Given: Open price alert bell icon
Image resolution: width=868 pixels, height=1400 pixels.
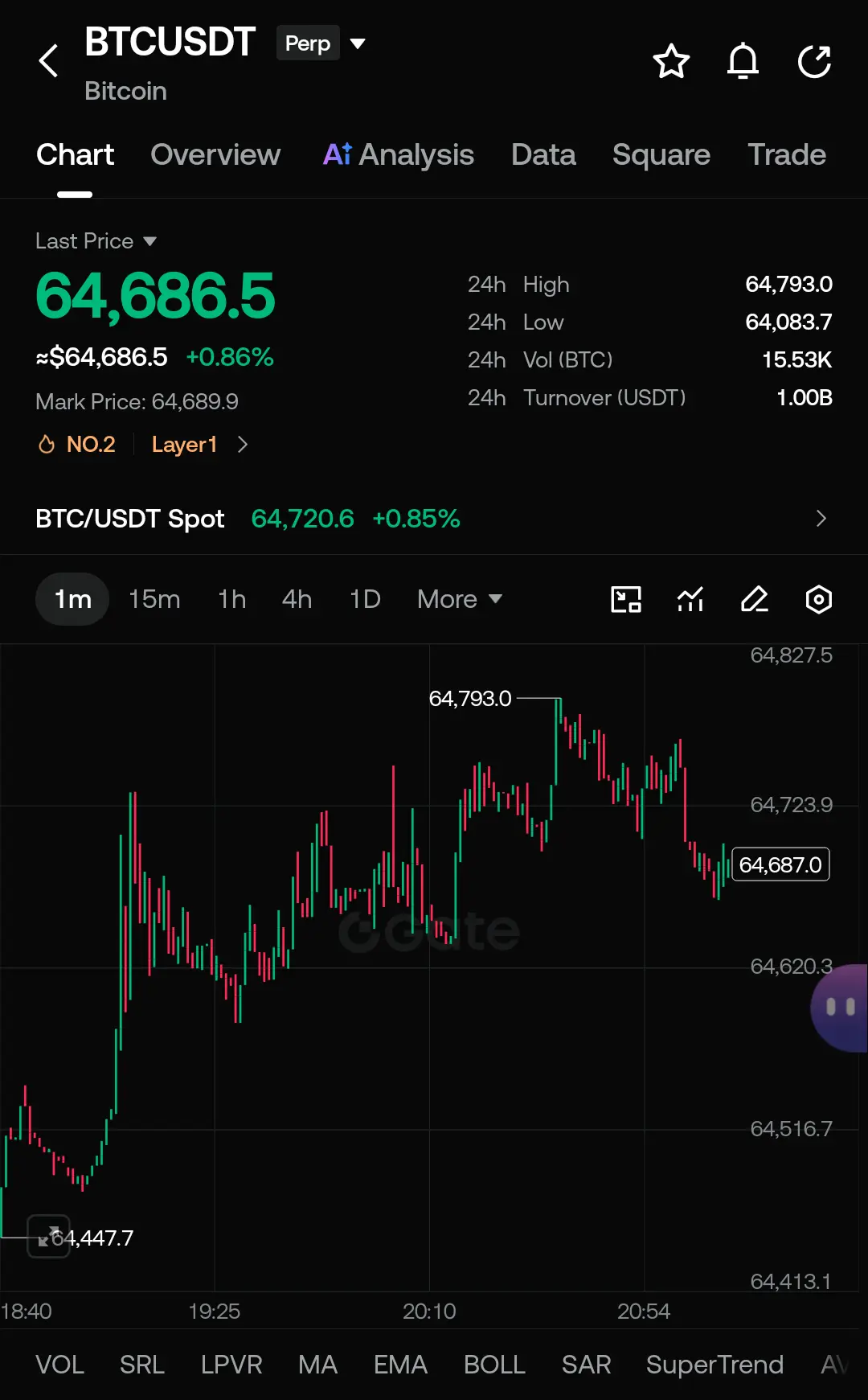Looking at the screenshot, I should [743, 61].
